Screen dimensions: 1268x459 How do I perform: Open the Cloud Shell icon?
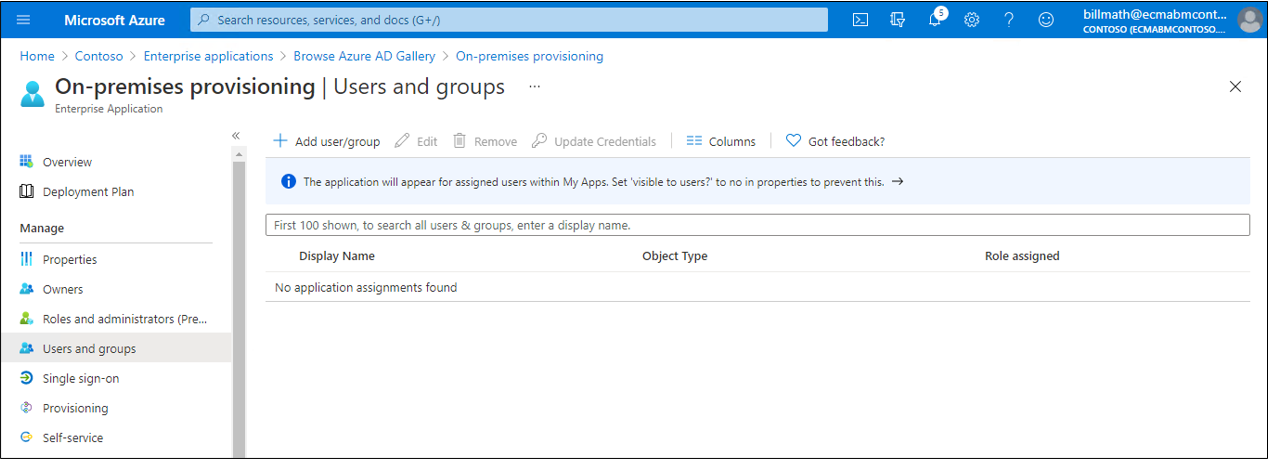(860, 20)
